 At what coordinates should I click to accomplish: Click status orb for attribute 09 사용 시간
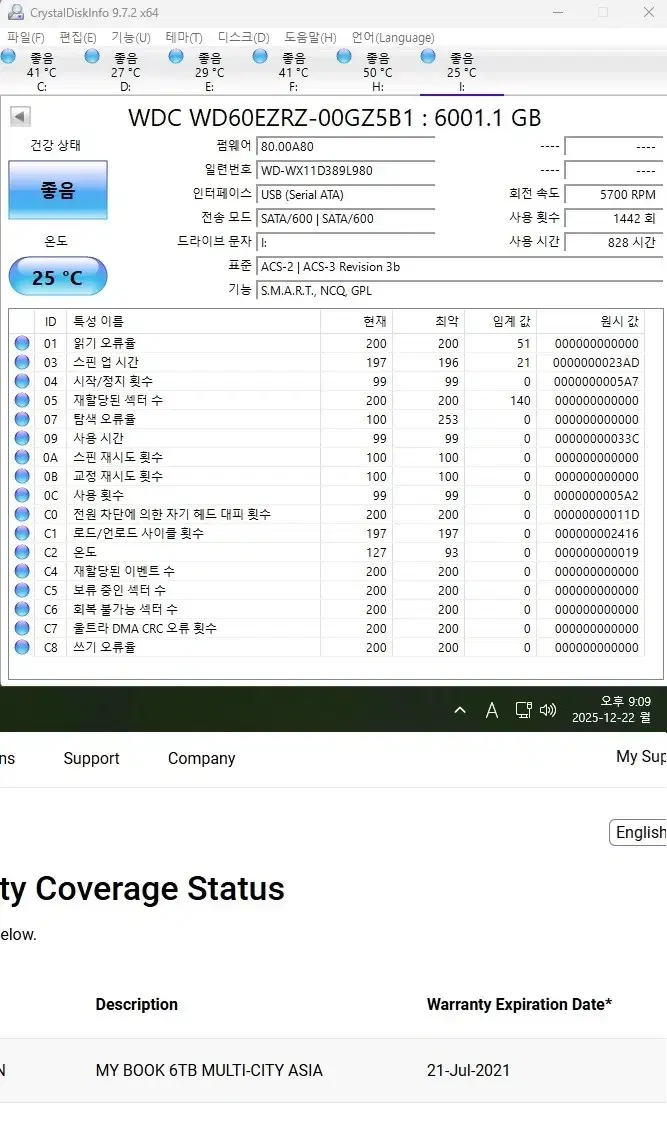point(22,438)
